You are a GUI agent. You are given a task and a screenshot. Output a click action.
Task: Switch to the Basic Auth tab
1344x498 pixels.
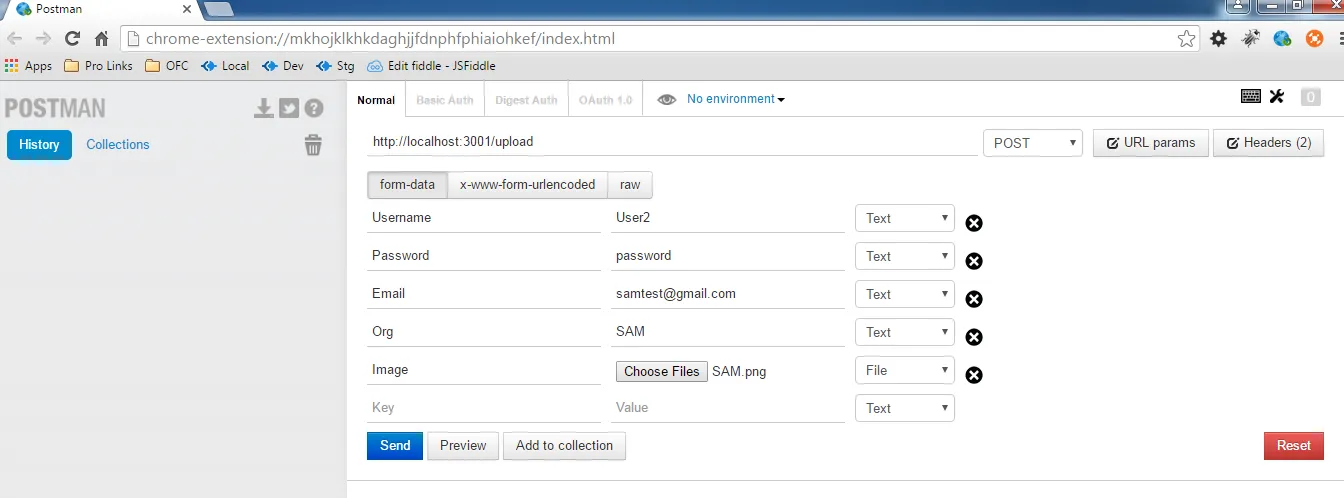tap(445, 100)
